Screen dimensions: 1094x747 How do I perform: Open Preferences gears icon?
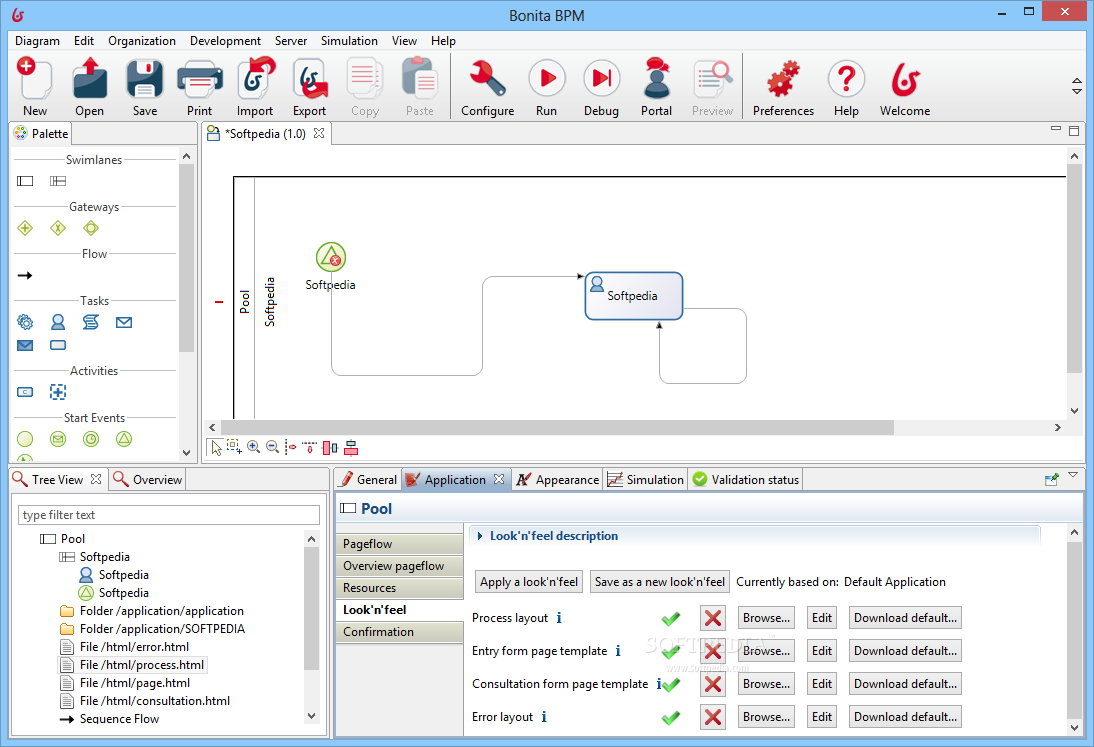pyautogui.click(x=783, y=78)
